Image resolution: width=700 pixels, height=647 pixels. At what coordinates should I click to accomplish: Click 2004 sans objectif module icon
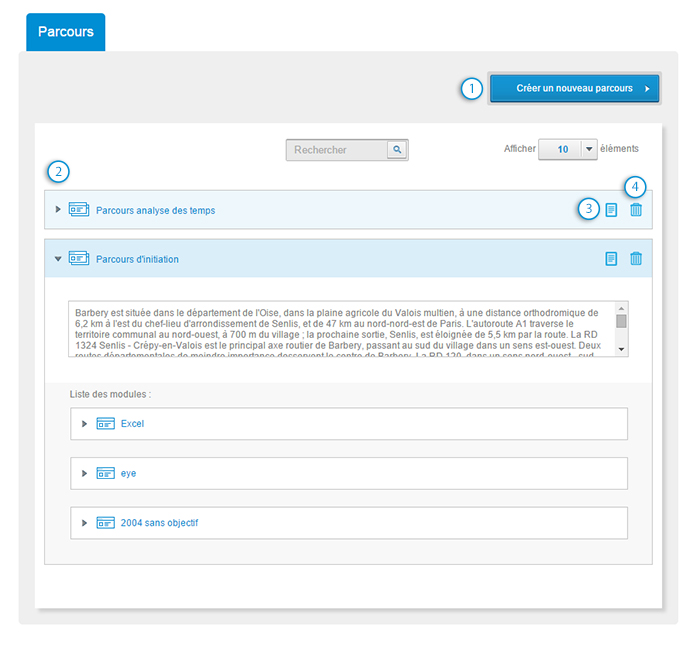pos(105,523)
